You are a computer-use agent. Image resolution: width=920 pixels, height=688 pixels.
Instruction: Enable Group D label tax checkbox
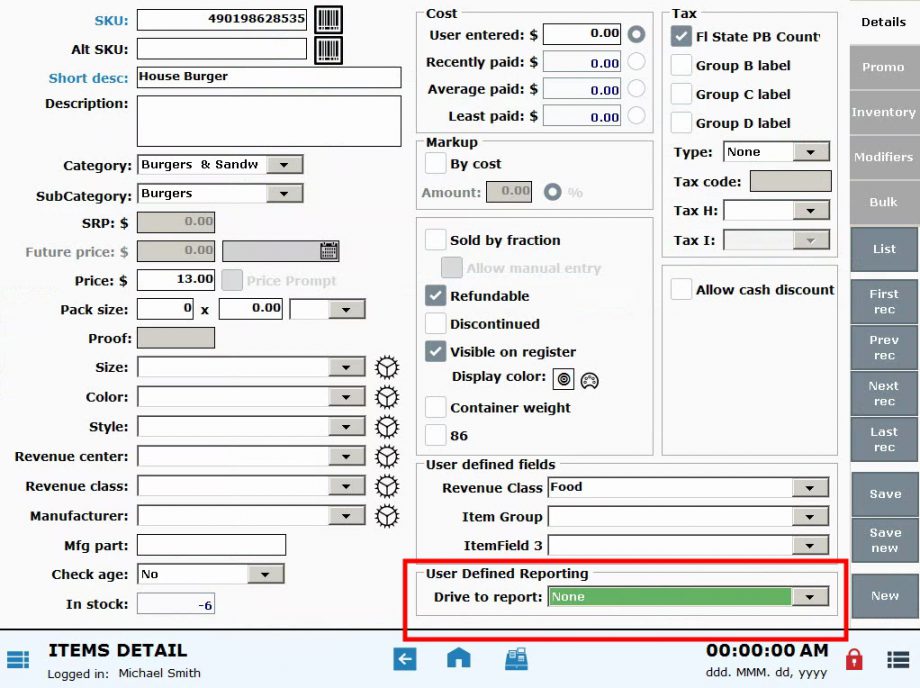(x=681, y=123)
